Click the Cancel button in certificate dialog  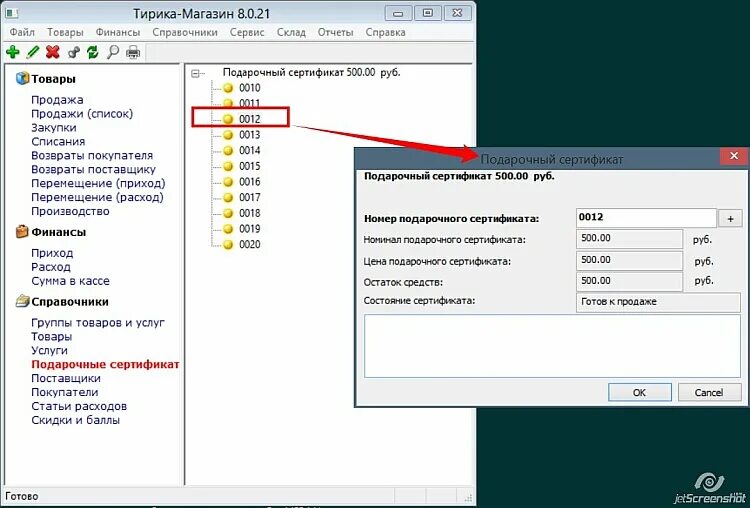point(709,392)
